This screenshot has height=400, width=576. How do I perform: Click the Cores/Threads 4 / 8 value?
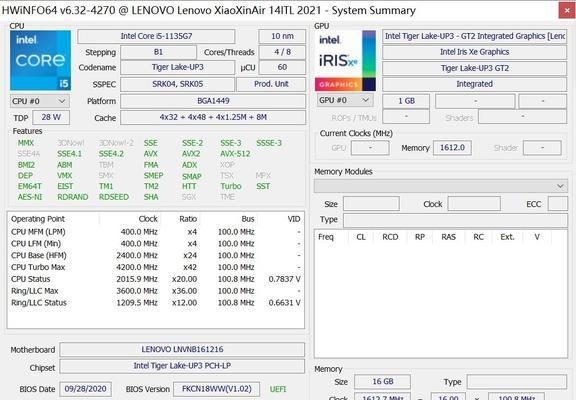282,52
